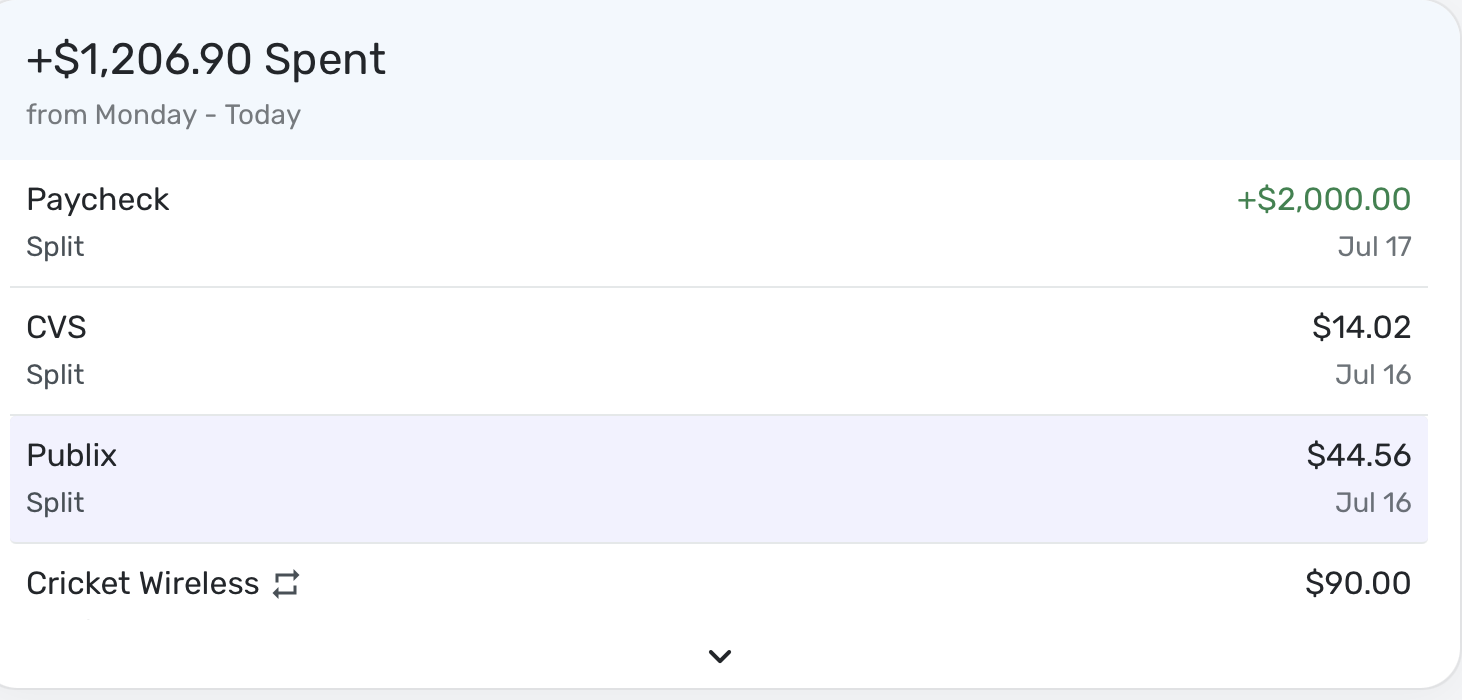Select the Jul 16 date under CVS
This screenshot has width=1462, height=700.
pos(1373,374)
